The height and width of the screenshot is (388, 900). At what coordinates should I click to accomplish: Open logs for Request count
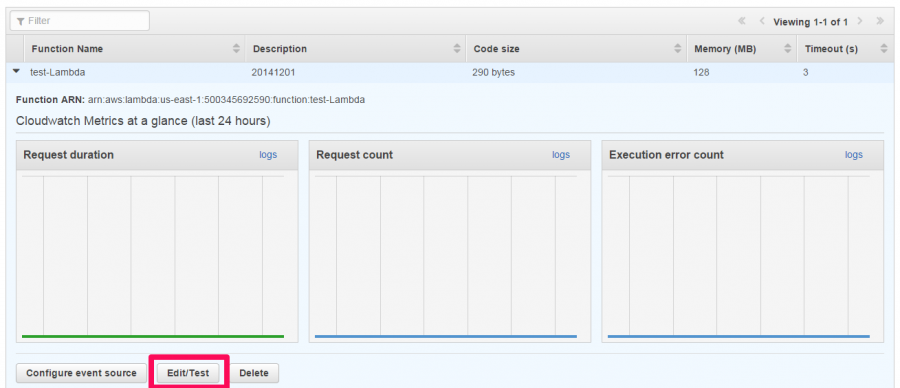click(561, 155)
